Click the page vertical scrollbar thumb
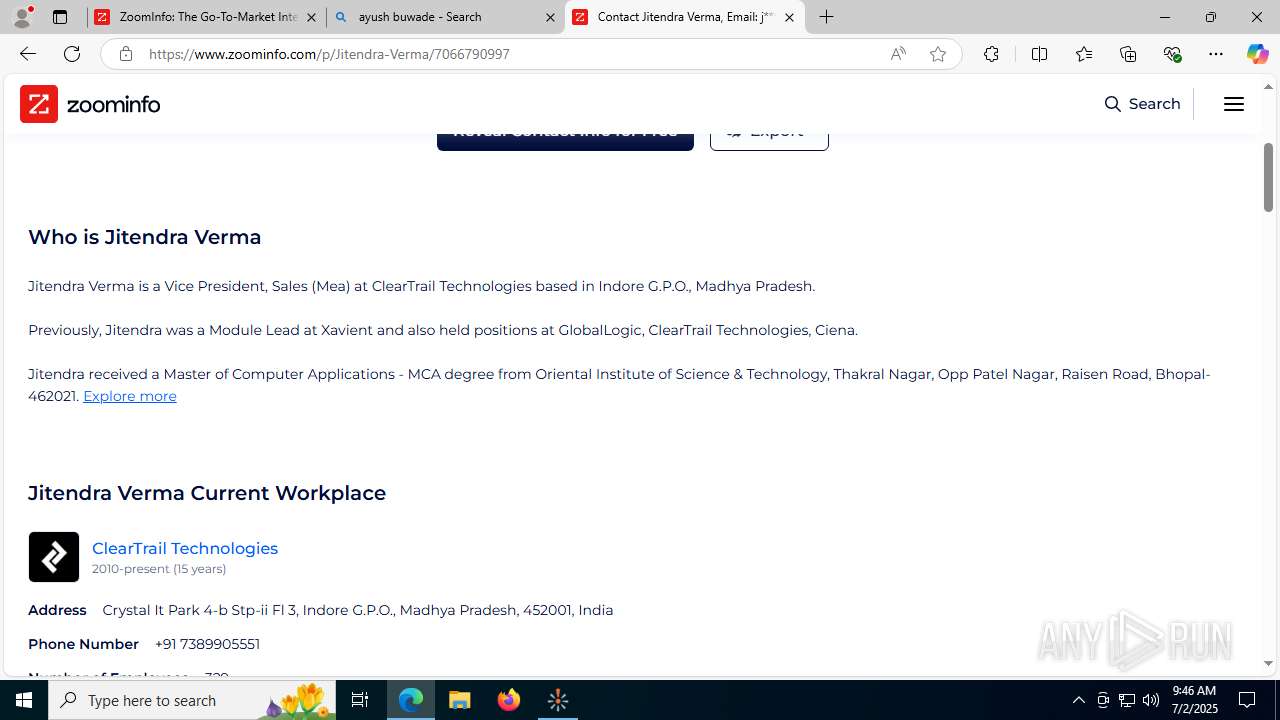 (x=1268, y=177)
